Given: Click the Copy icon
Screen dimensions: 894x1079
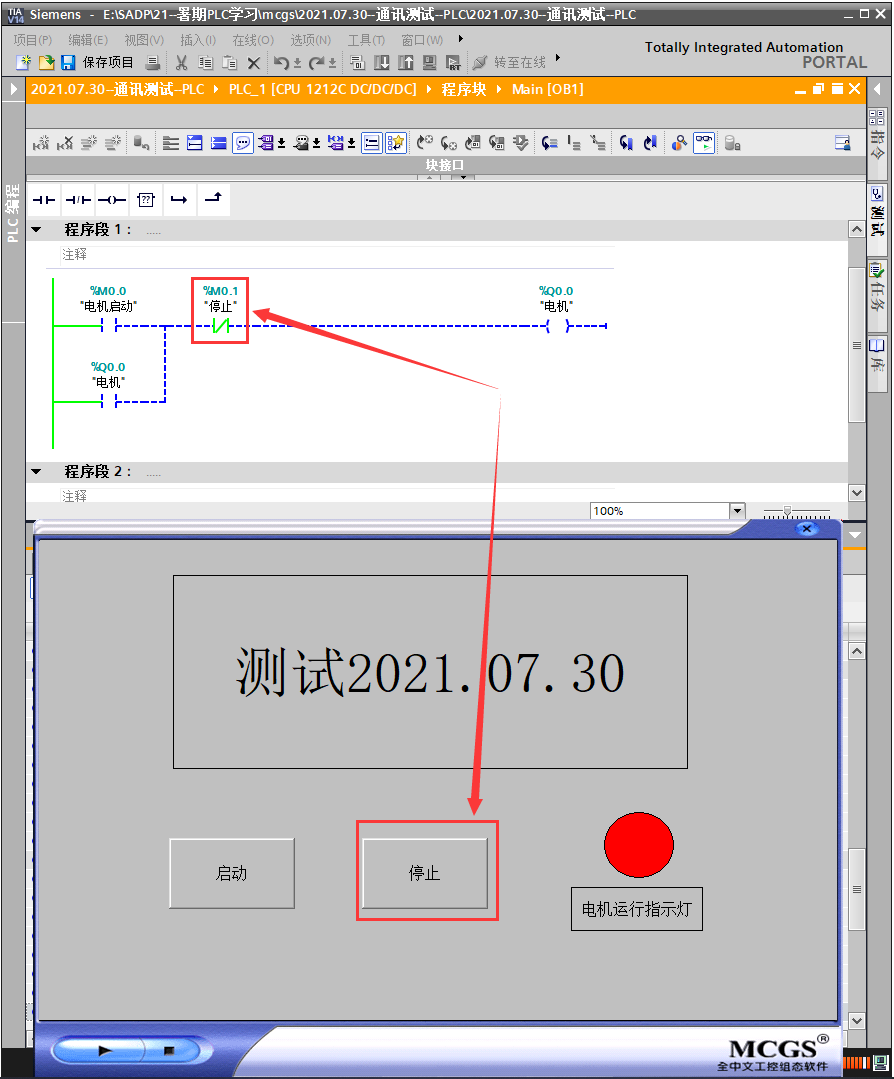Looking at the screenshot, I should pyautogui.click(x=205, y=63).
